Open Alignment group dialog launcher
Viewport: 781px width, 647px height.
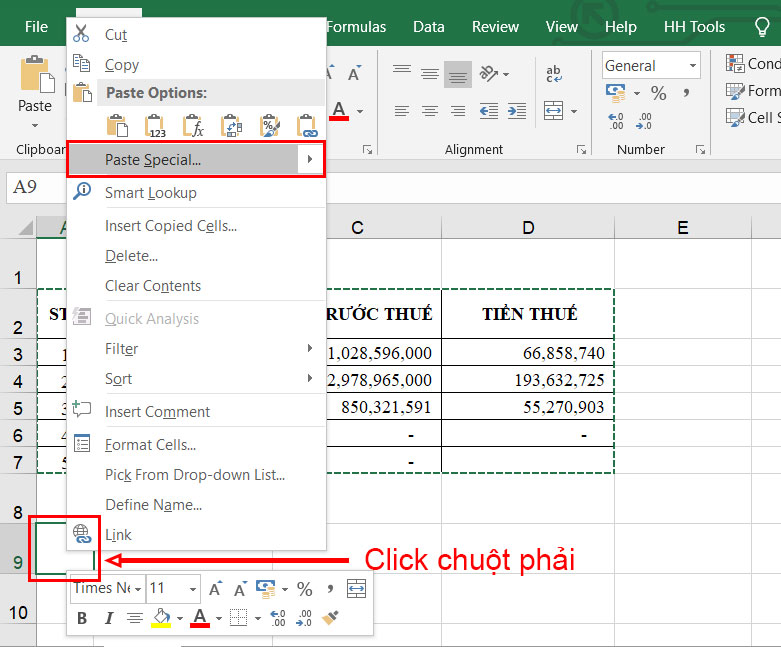581,149
